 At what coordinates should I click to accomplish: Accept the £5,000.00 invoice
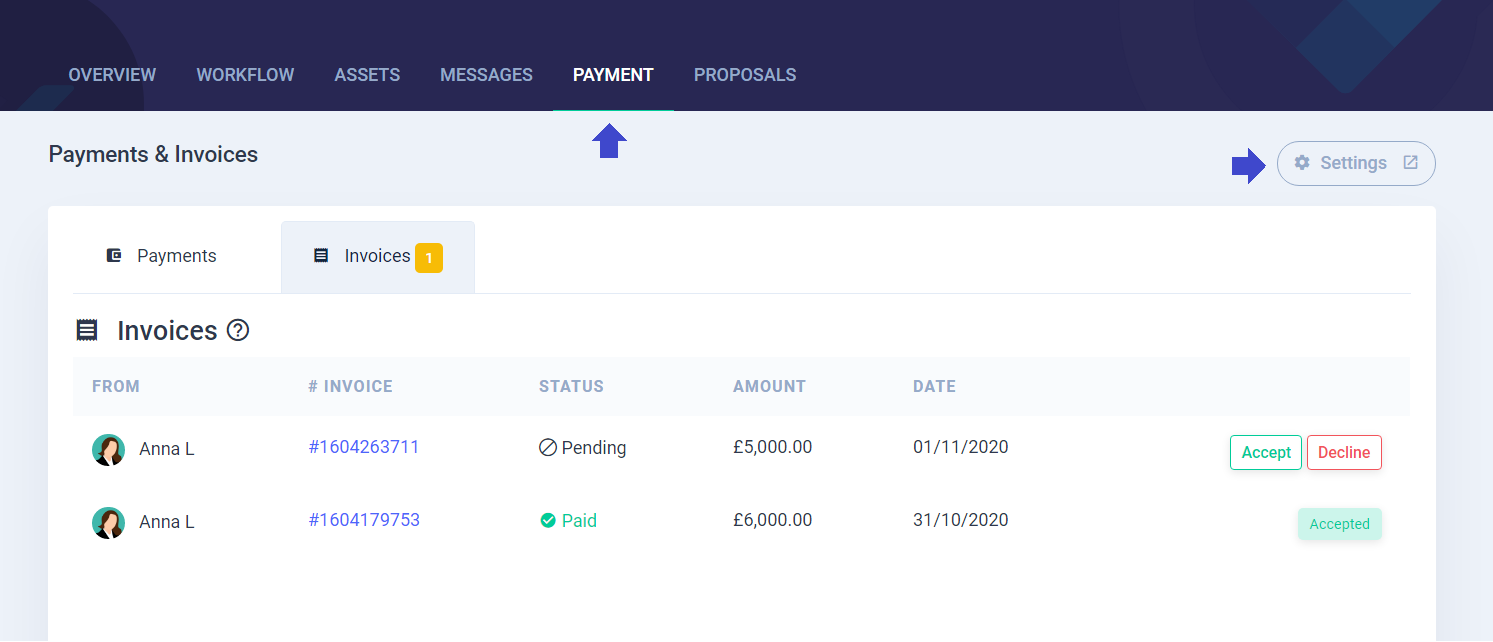coord(1266,452)
